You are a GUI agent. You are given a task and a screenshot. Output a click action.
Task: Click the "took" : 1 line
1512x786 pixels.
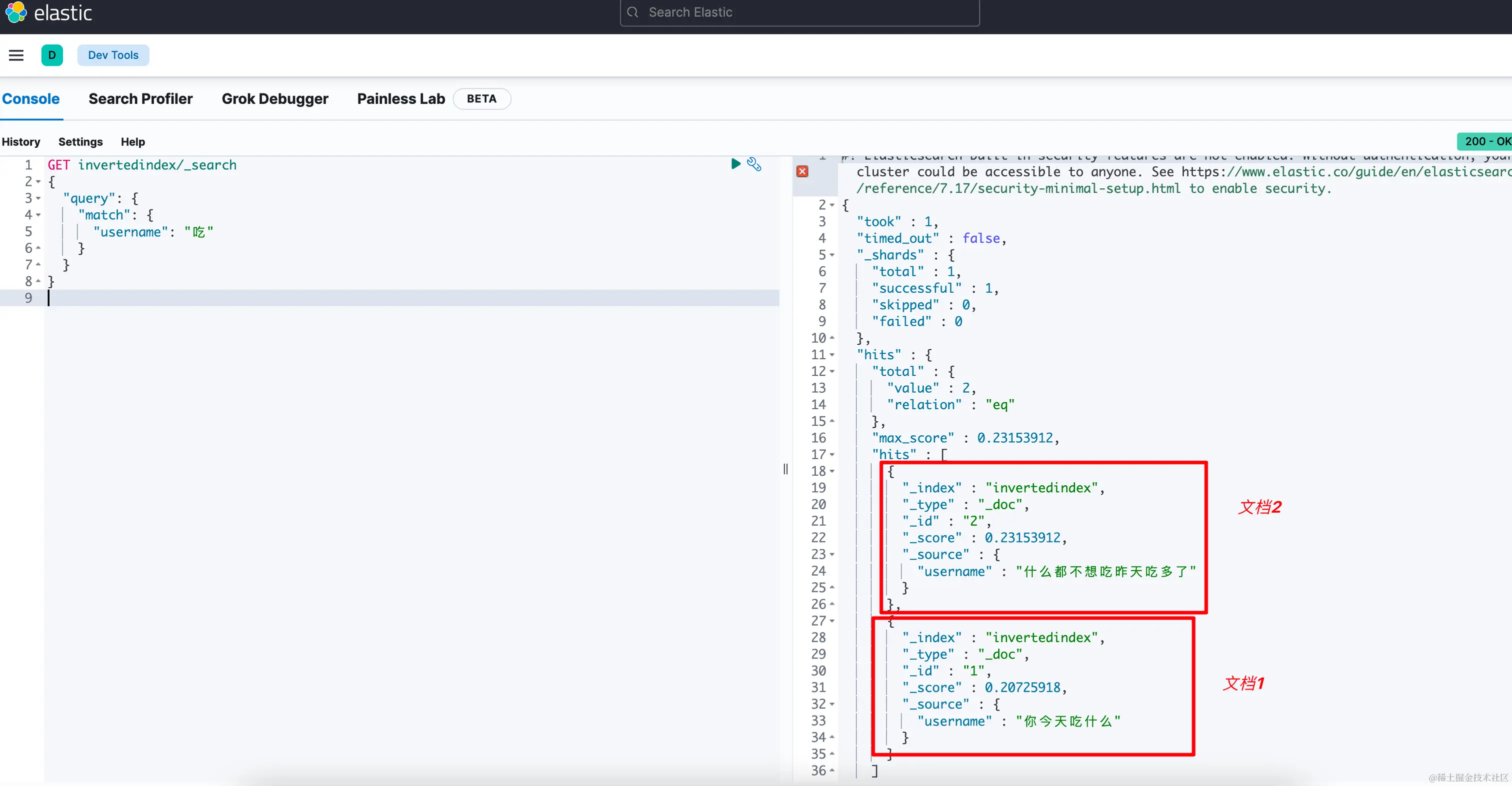coord(897,221)
